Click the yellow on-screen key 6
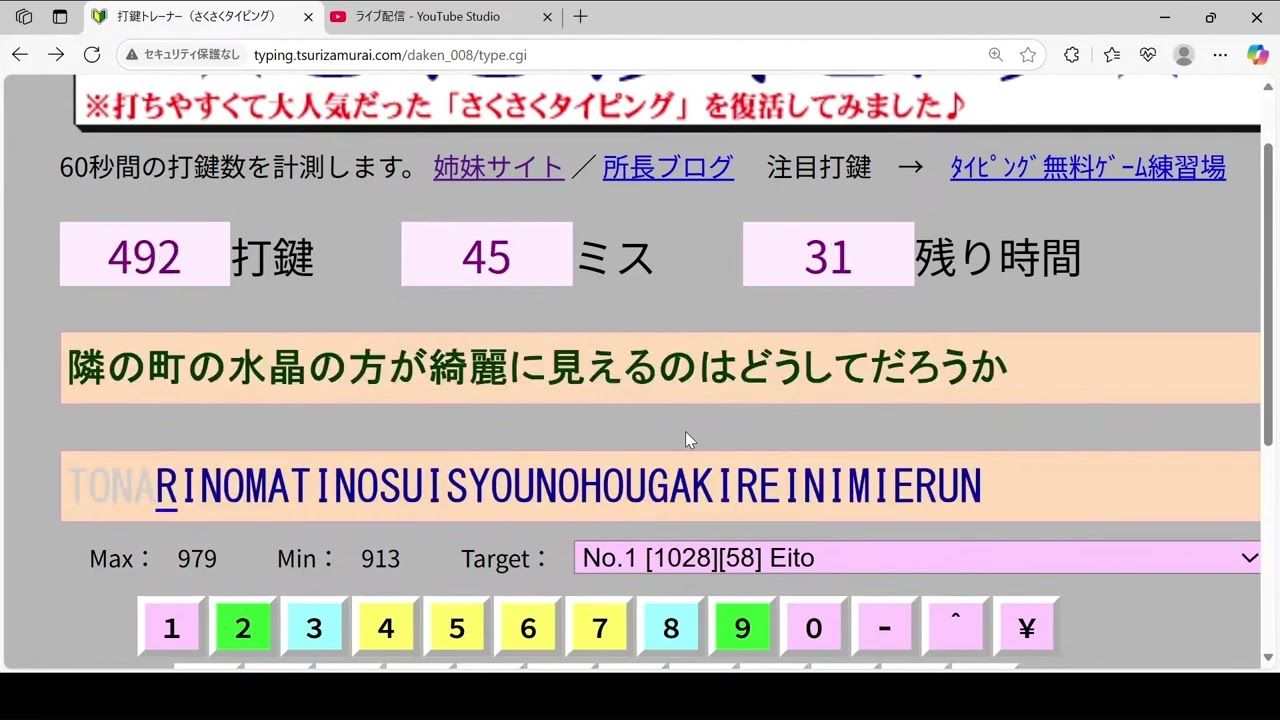Image resolution: width=1280 pixels, height=720 pixels. (528, 628)
